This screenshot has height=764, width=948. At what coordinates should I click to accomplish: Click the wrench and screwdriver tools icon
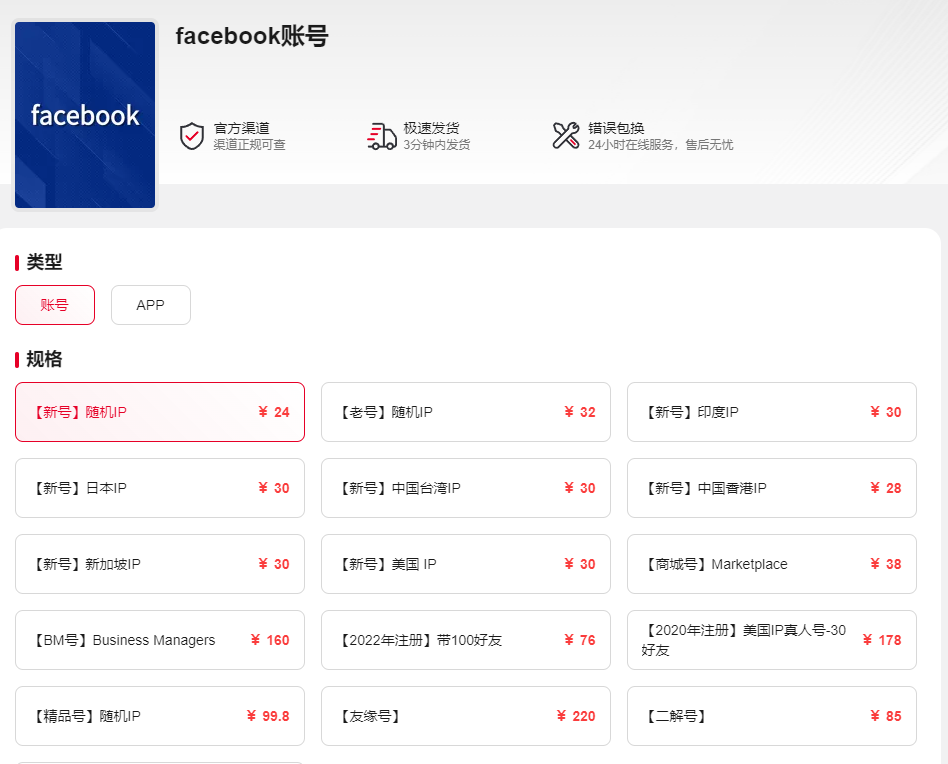(566, 135)
